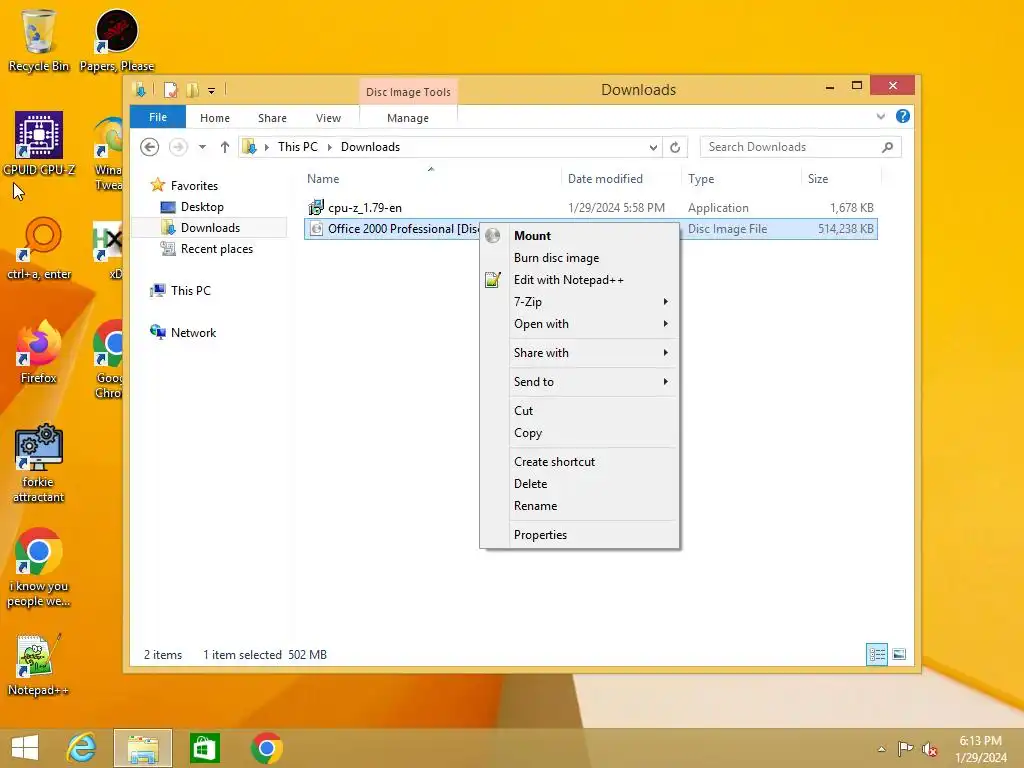This screenshot has height=768, width=1024.
Task: Sort by the Name column header
Action: coord(431,179)
